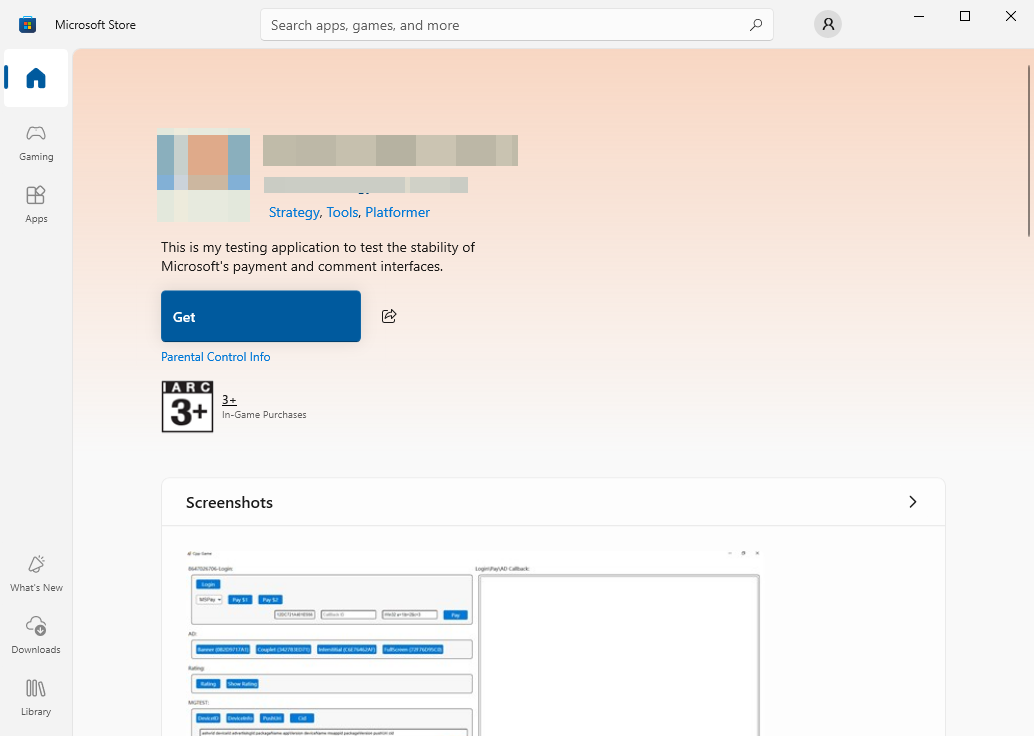Click the Get button
This screenshot has height=736, width=1034.
pos(260,317)
